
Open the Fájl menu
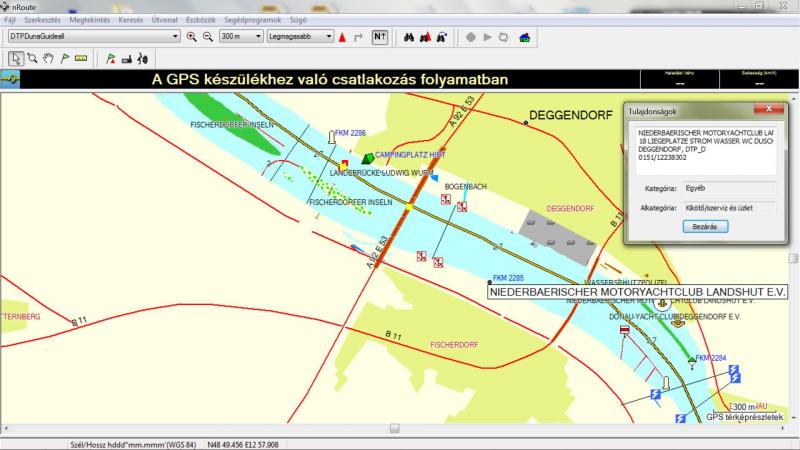pyautogui.click(x=10, y=20)
